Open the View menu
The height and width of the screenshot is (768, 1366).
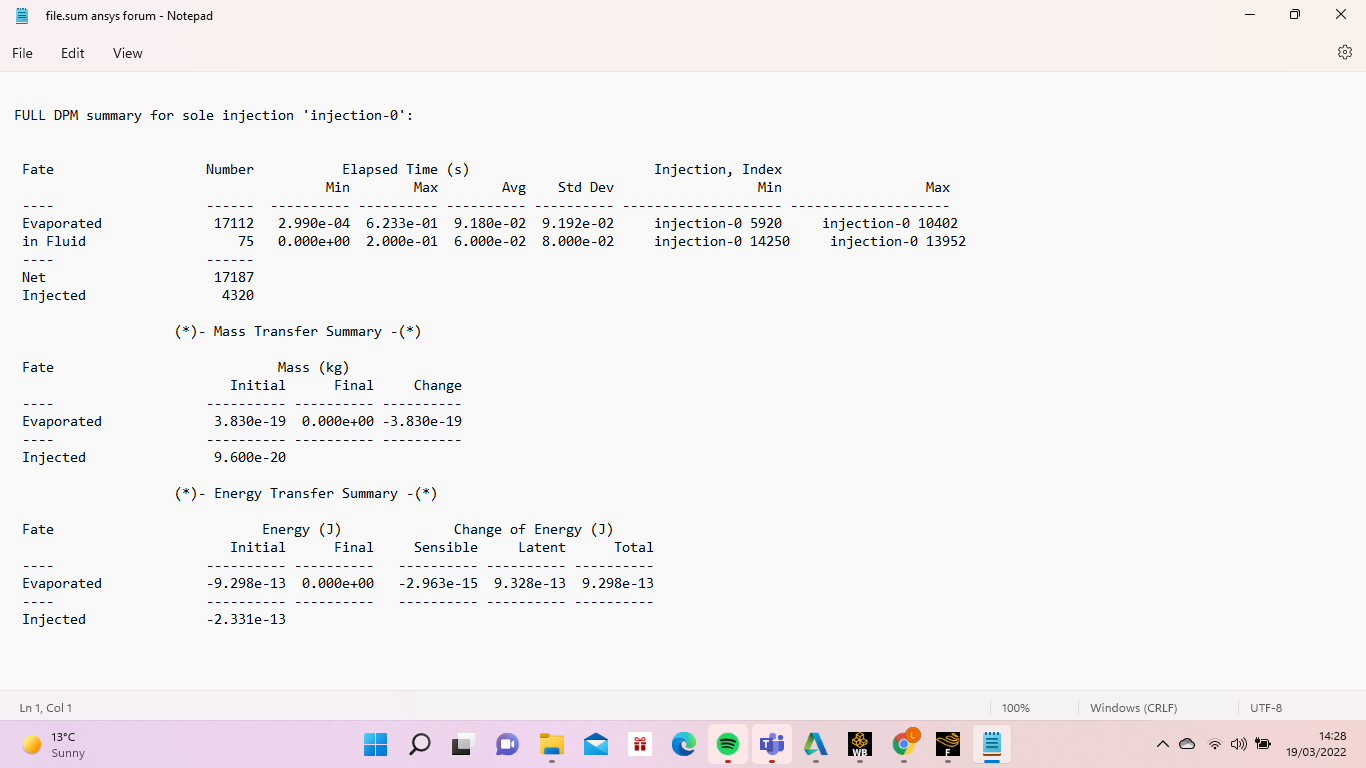(x=127, y=53)
